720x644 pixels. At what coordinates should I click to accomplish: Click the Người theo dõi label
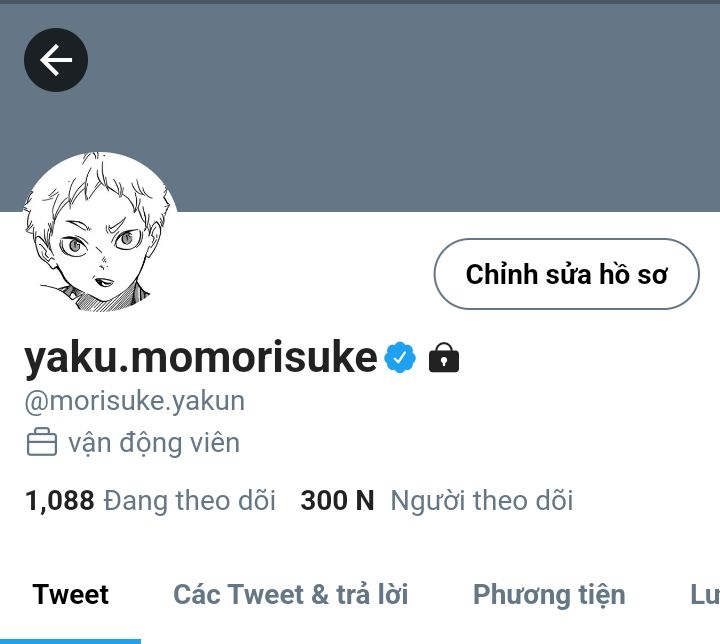482,501
